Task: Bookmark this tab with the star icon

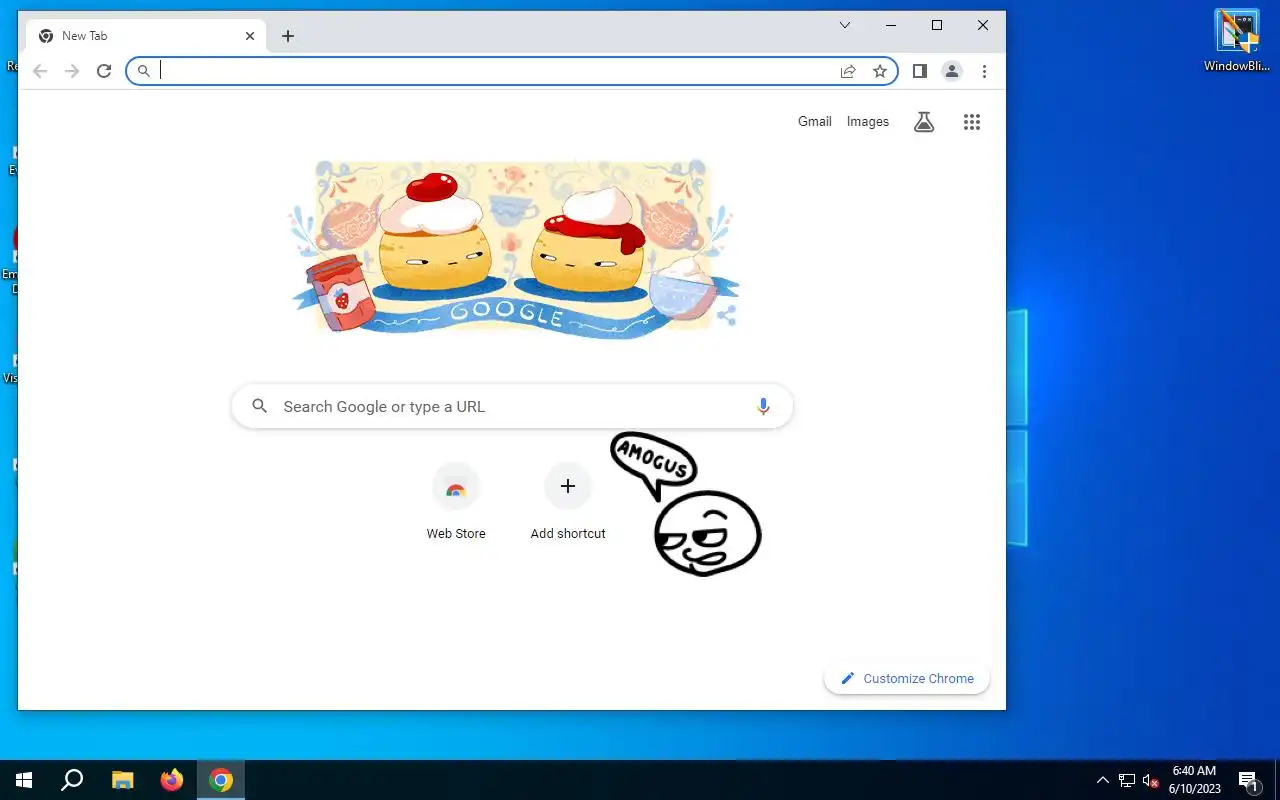Action: pyautogui.click(x=880, y=71)
